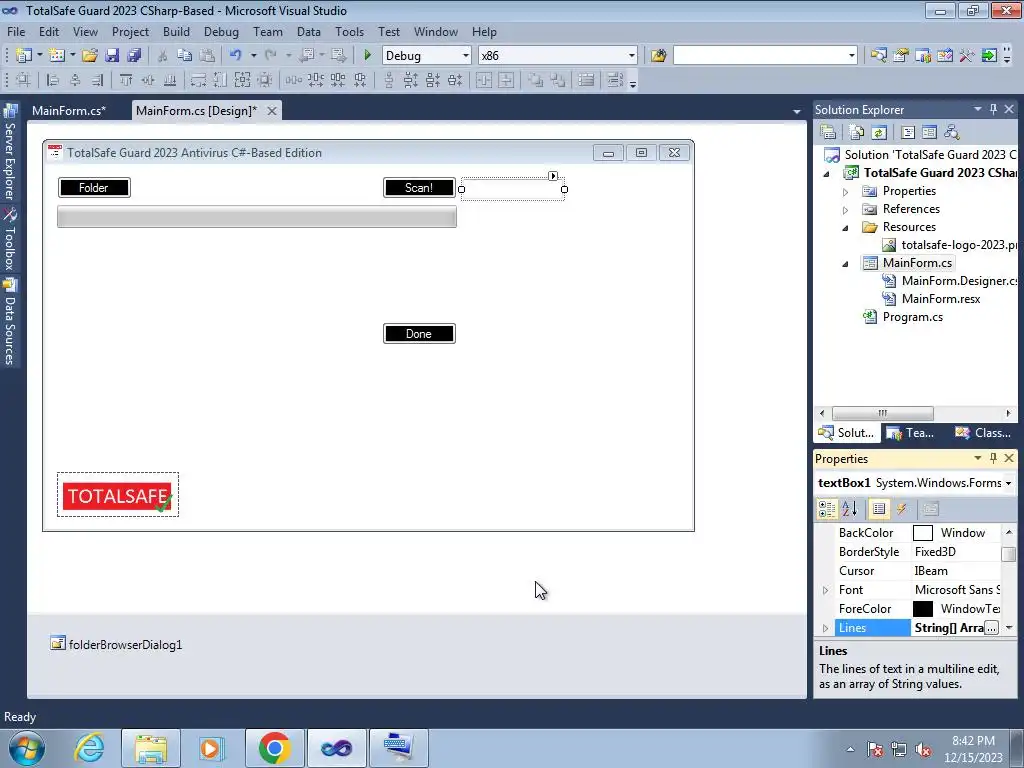Switch to the MainForm.cs* code tab
This screenshot has width=1024, height=768.
tap(69, 110)
